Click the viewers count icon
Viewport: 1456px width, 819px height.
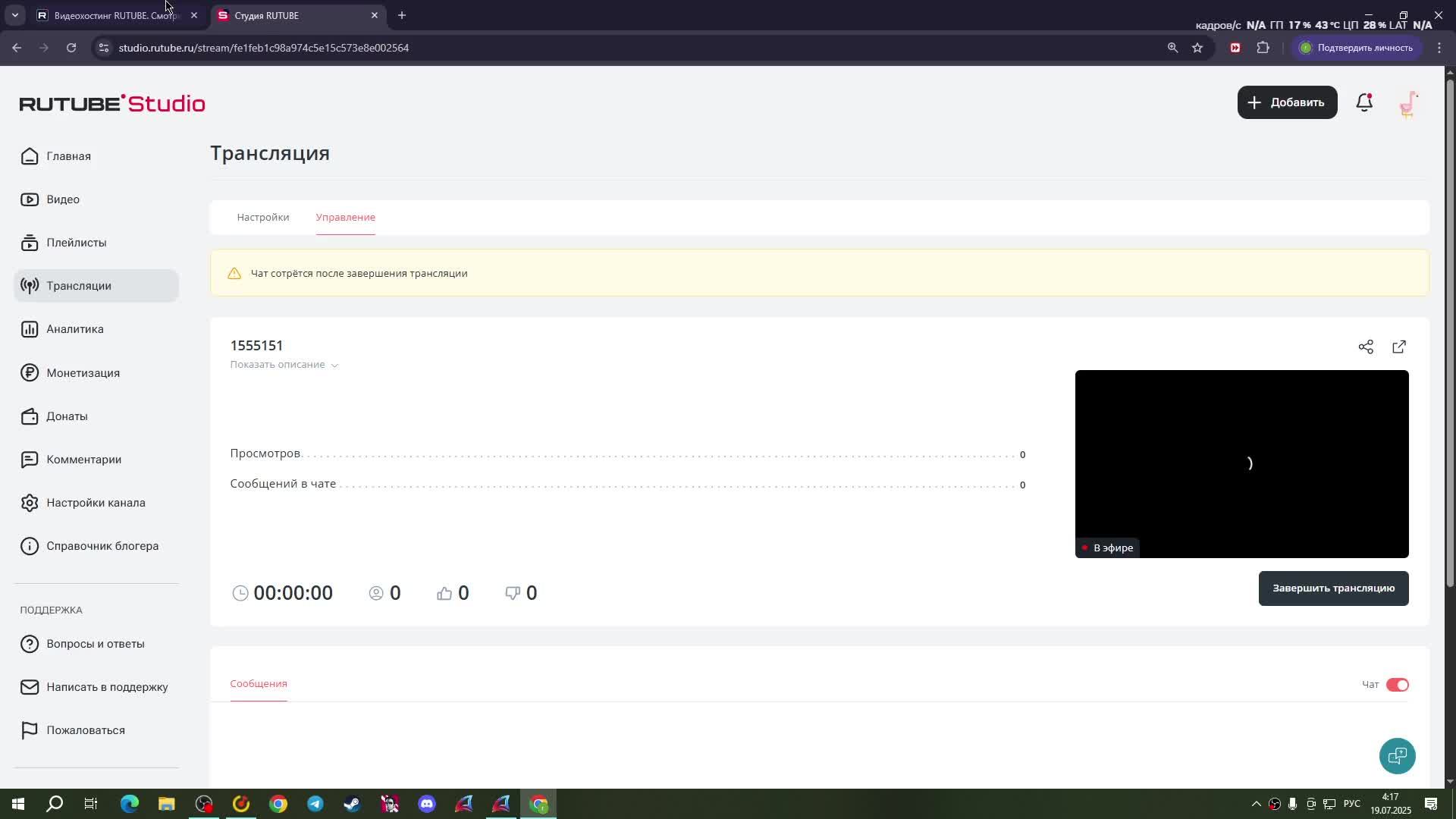[x=376, y=593]
